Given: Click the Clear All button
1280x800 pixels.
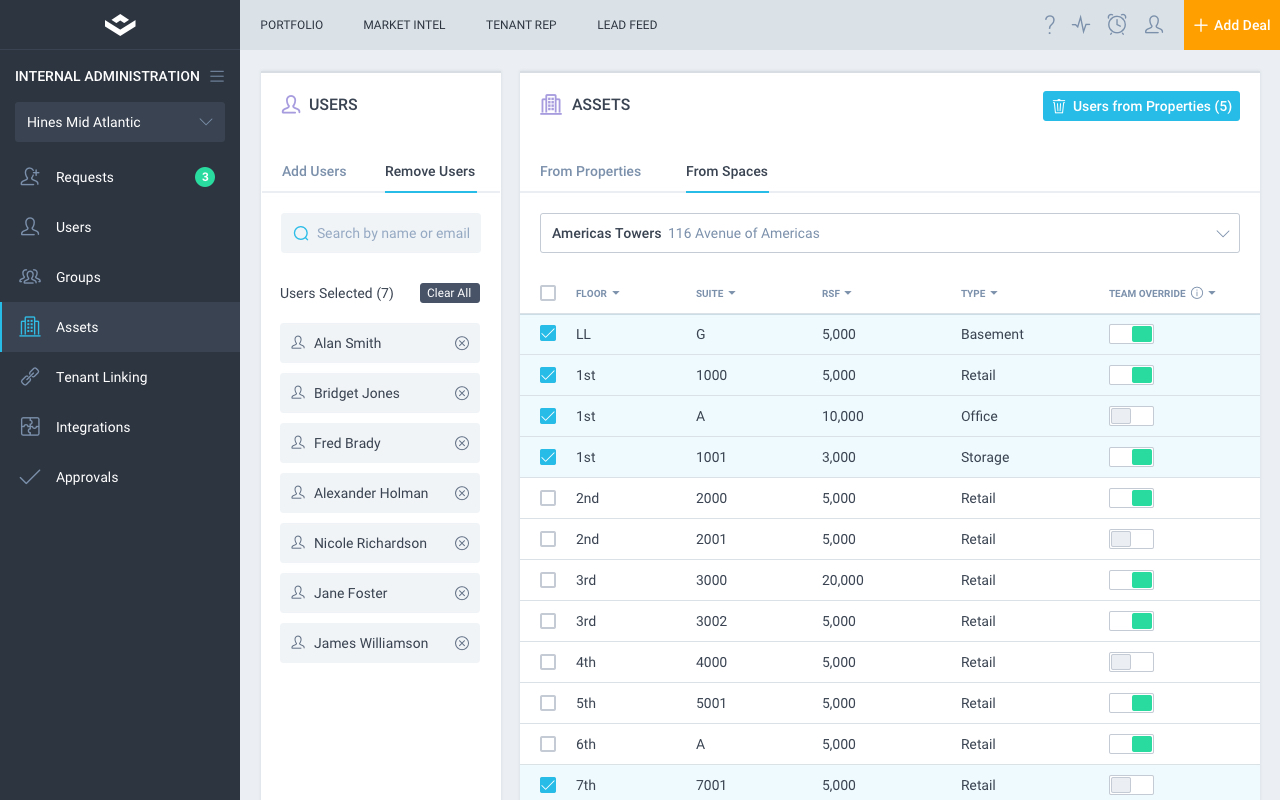Looking at the screenshot, I should point(449,293).
